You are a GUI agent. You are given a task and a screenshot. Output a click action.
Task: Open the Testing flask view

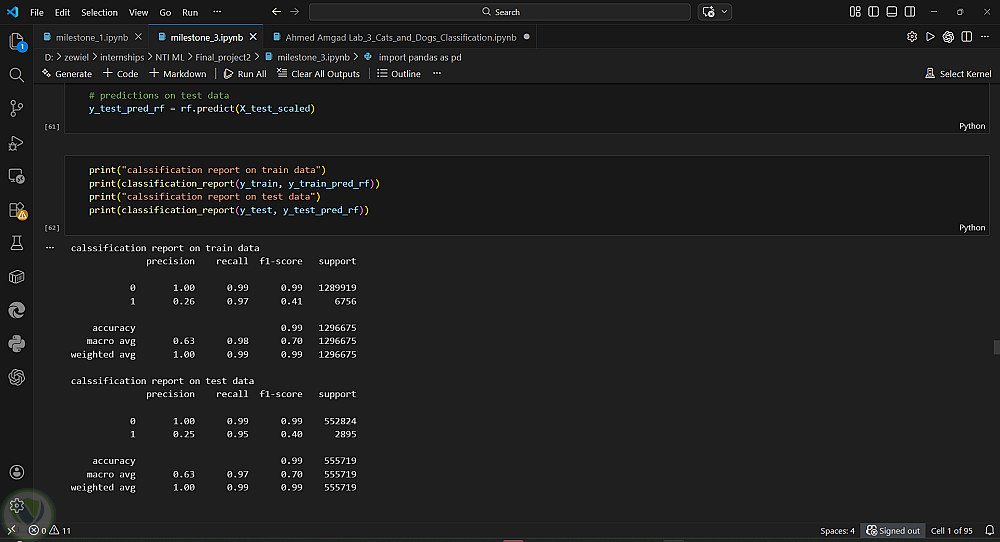point(16,243)
